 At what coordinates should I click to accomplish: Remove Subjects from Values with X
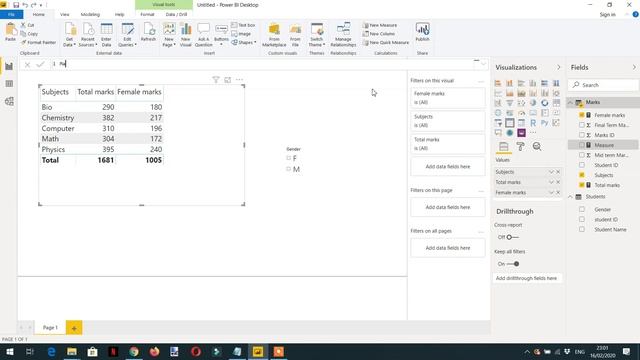click(558, 172)
